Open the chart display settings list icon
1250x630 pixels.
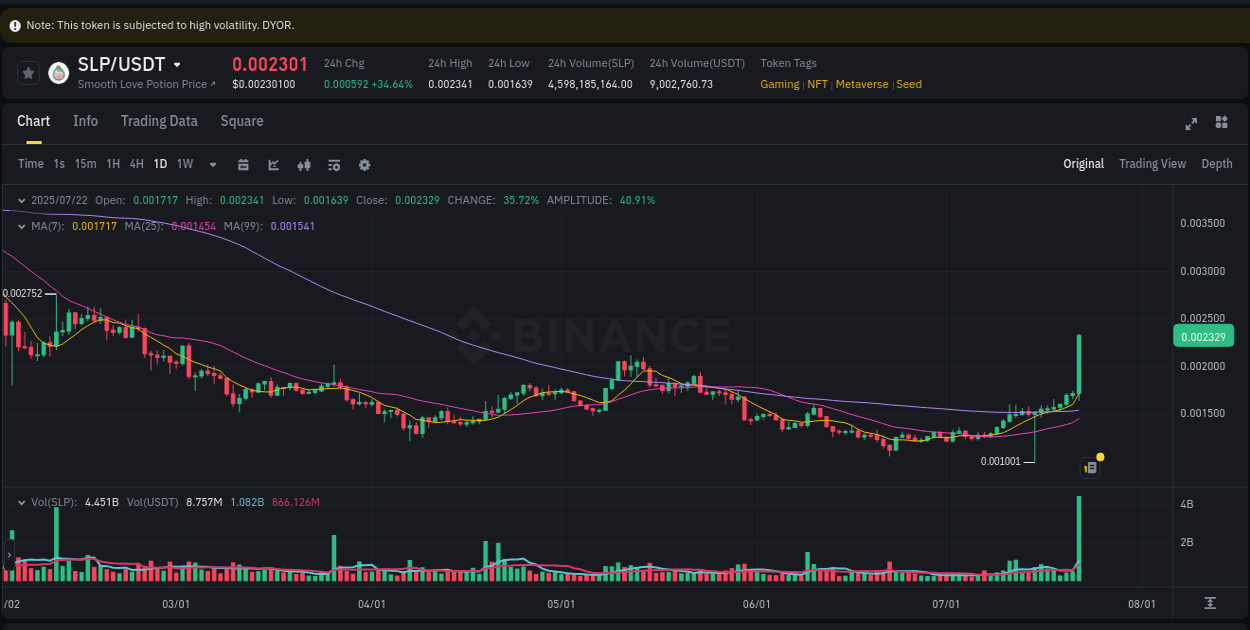(x=334, y=164)
